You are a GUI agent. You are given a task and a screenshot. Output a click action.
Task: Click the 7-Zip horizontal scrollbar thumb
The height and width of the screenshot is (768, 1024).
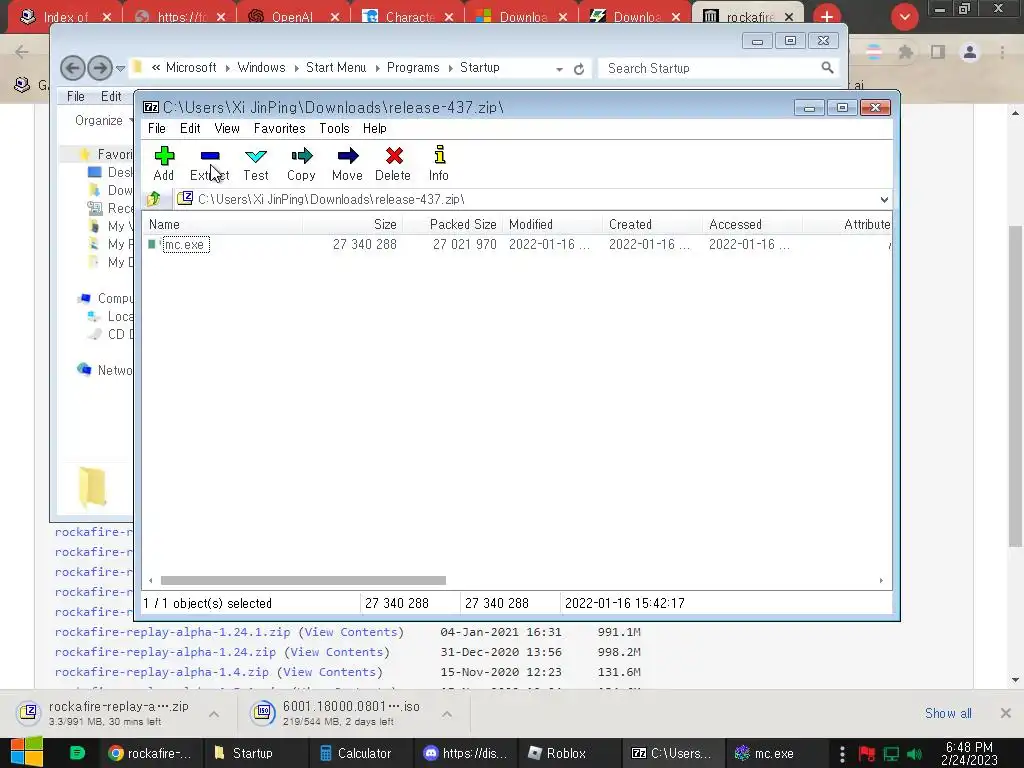click(303, 580)
